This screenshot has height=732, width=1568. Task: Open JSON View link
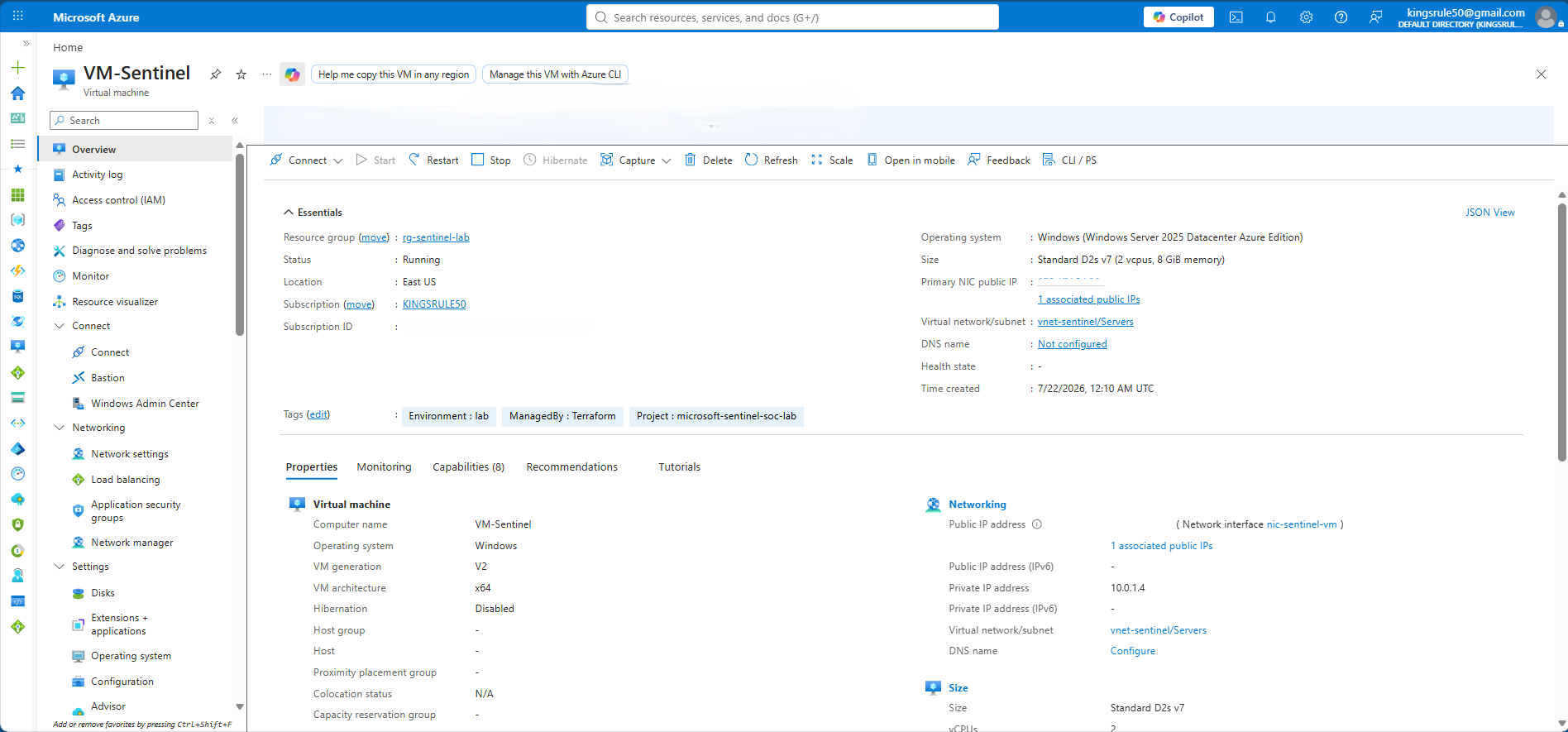click(x=1490, y=213)
